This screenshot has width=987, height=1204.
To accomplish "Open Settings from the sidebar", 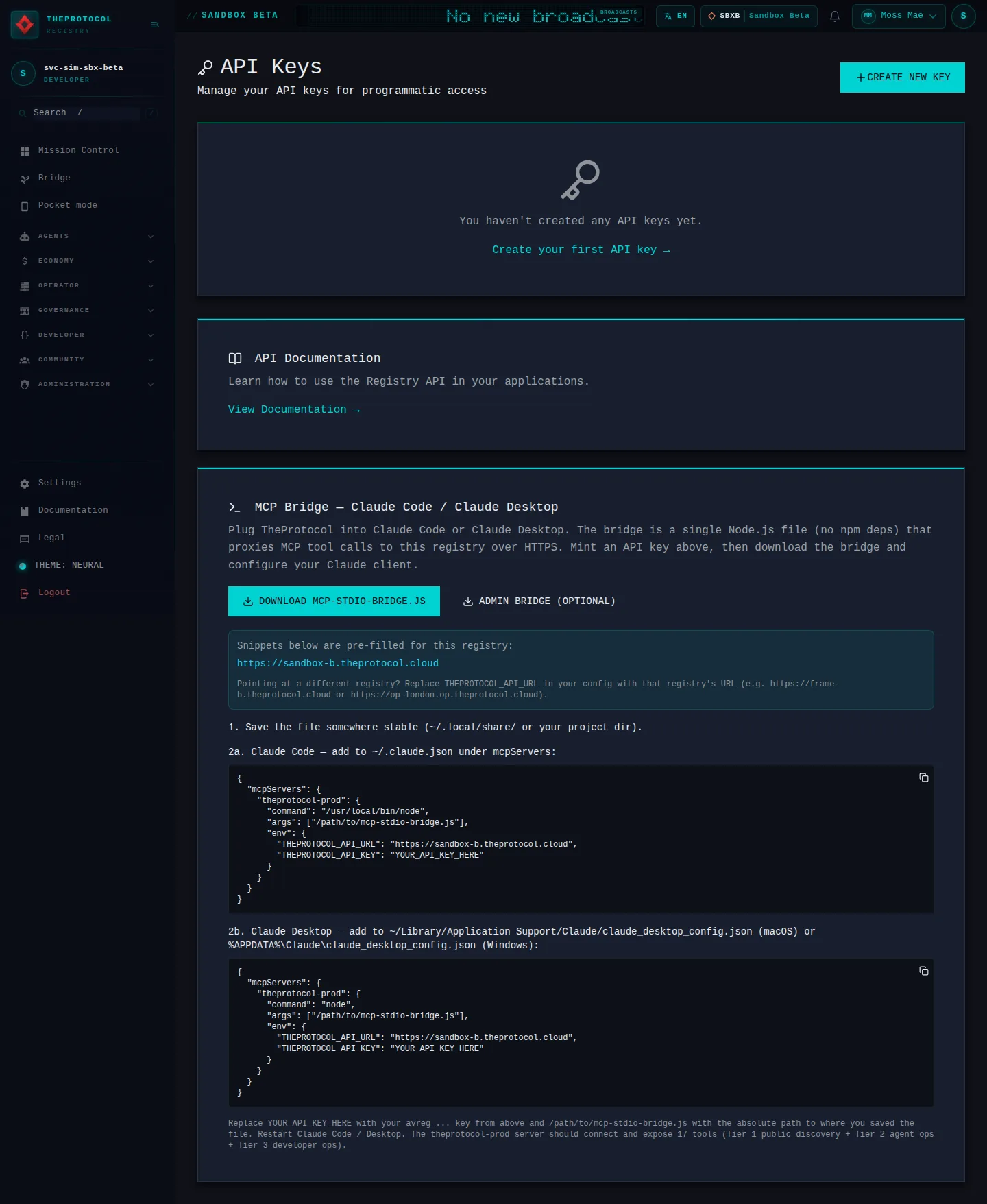I will point(88,483).
